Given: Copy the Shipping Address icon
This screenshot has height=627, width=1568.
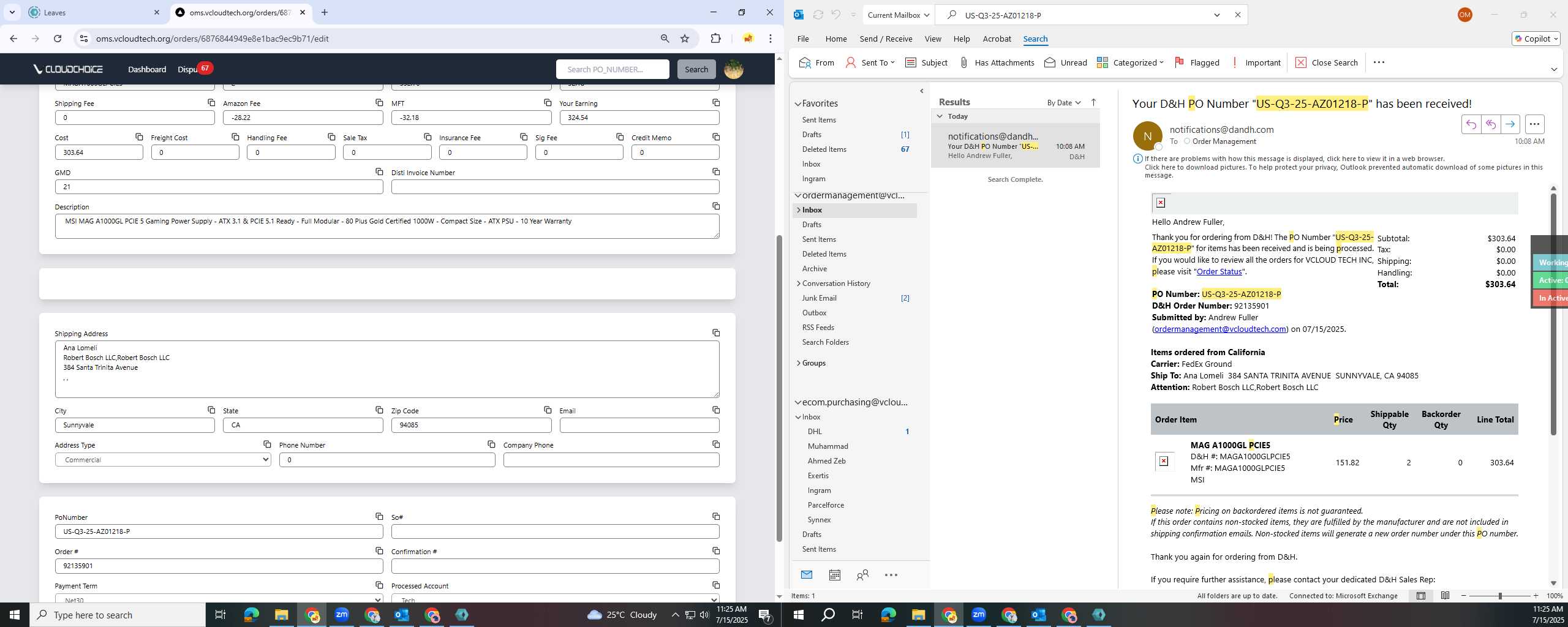Looking at the screenshot, I should [716, 332].
